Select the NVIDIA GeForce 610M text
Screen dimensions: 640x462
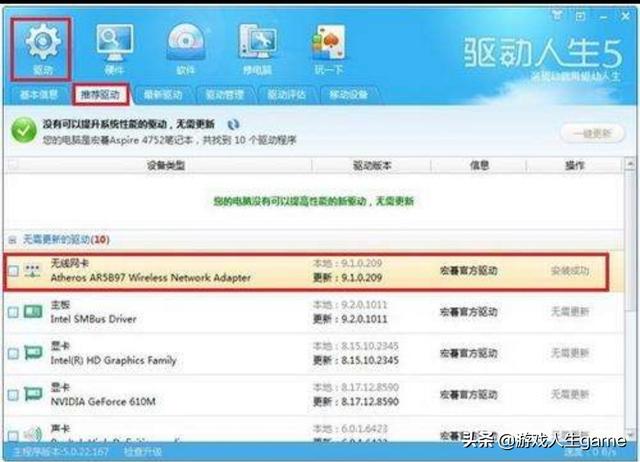tap(103, 402)
